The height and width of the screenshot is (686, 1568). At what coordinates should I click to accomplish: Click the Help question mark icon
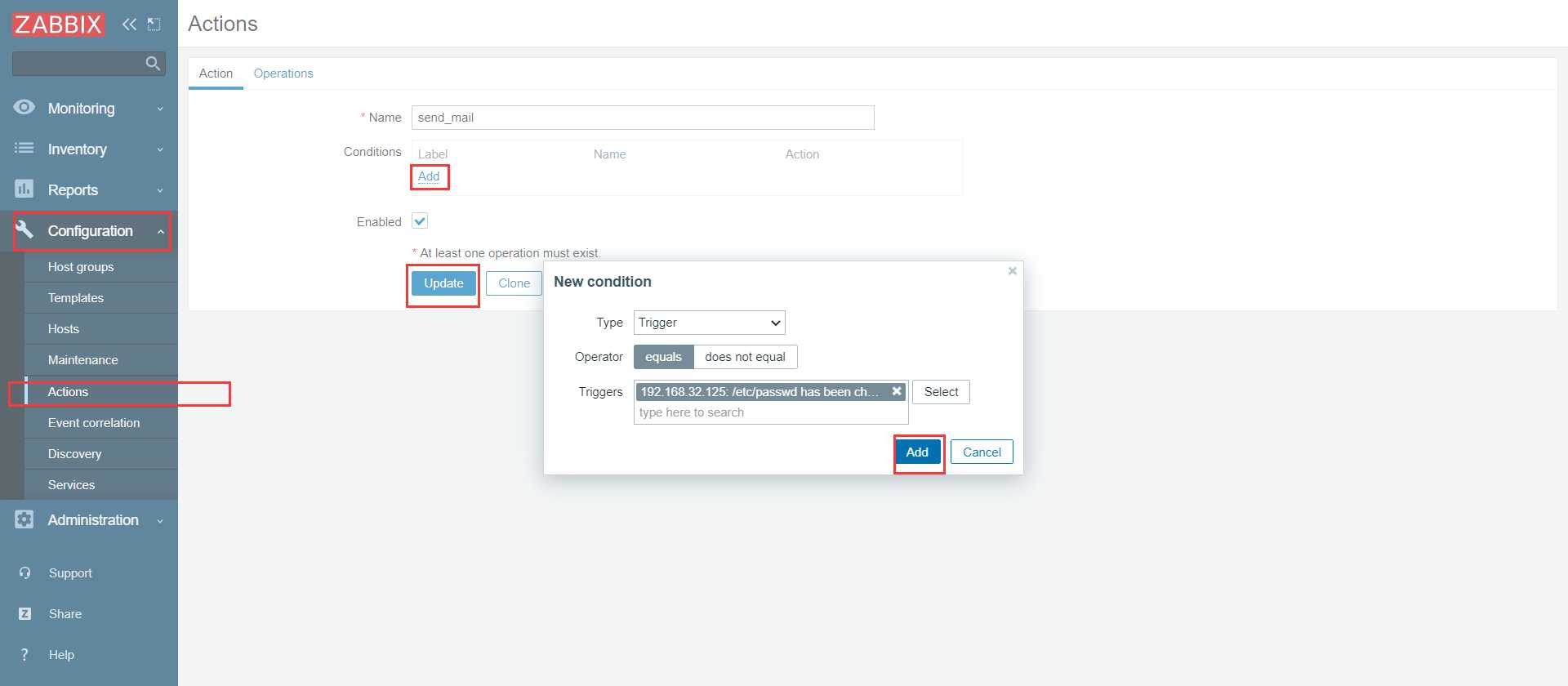pos(25,655)
